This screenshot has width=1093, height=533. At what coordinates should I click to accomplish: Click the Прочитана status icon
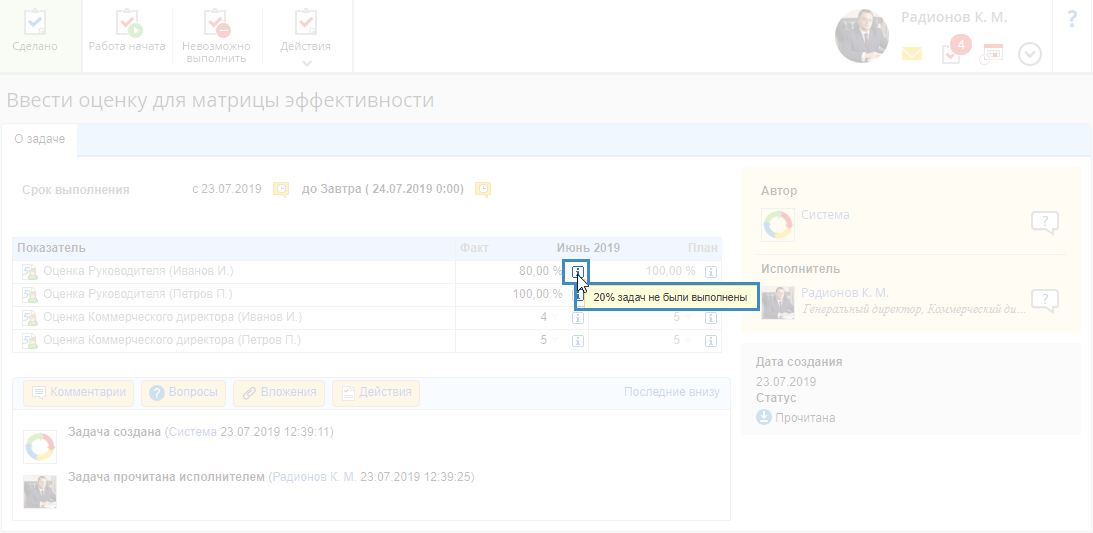(764, 417)
